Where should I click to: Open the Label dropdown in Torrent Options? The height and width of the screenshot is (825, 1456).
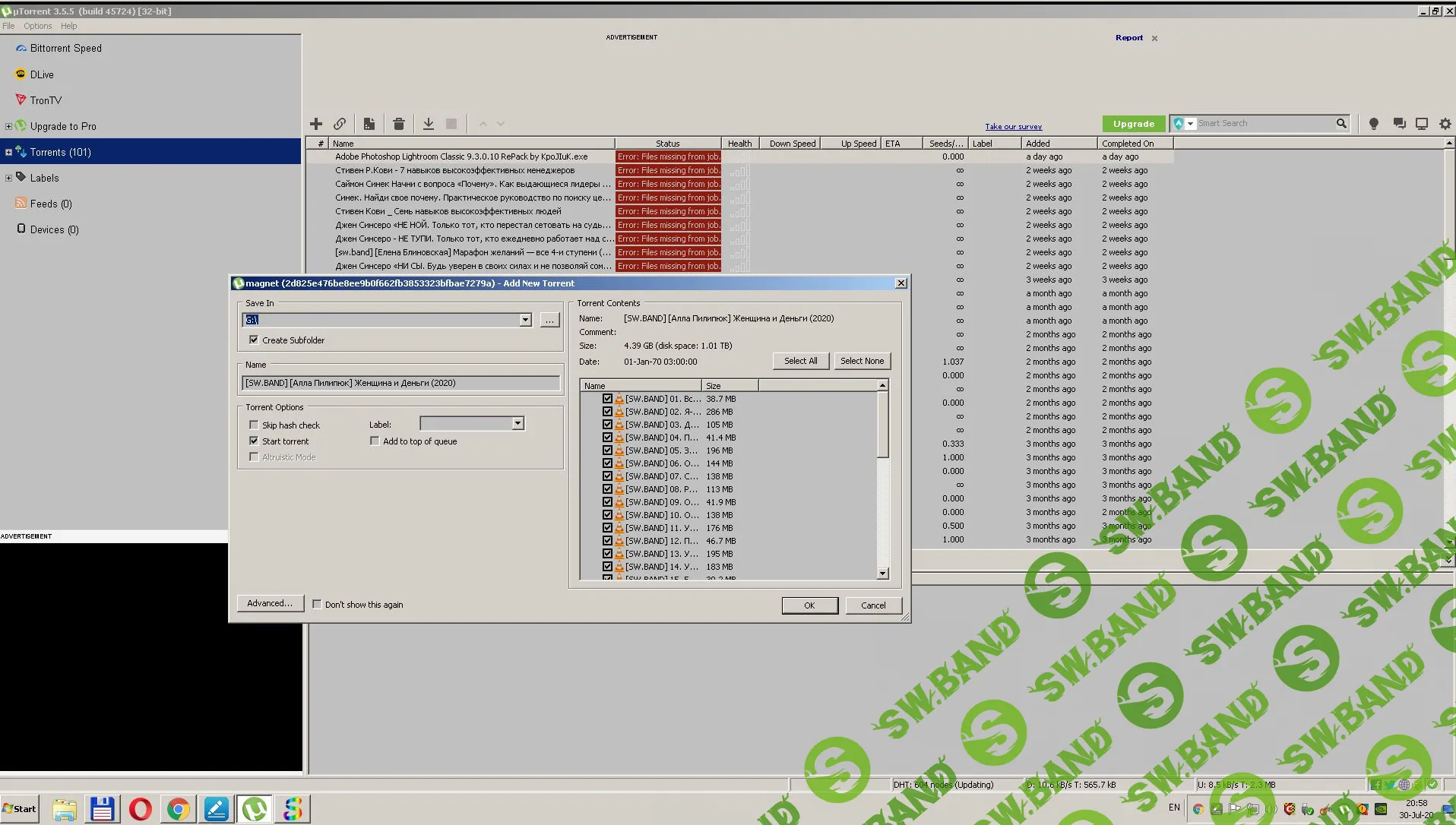(x=518, y=424)
